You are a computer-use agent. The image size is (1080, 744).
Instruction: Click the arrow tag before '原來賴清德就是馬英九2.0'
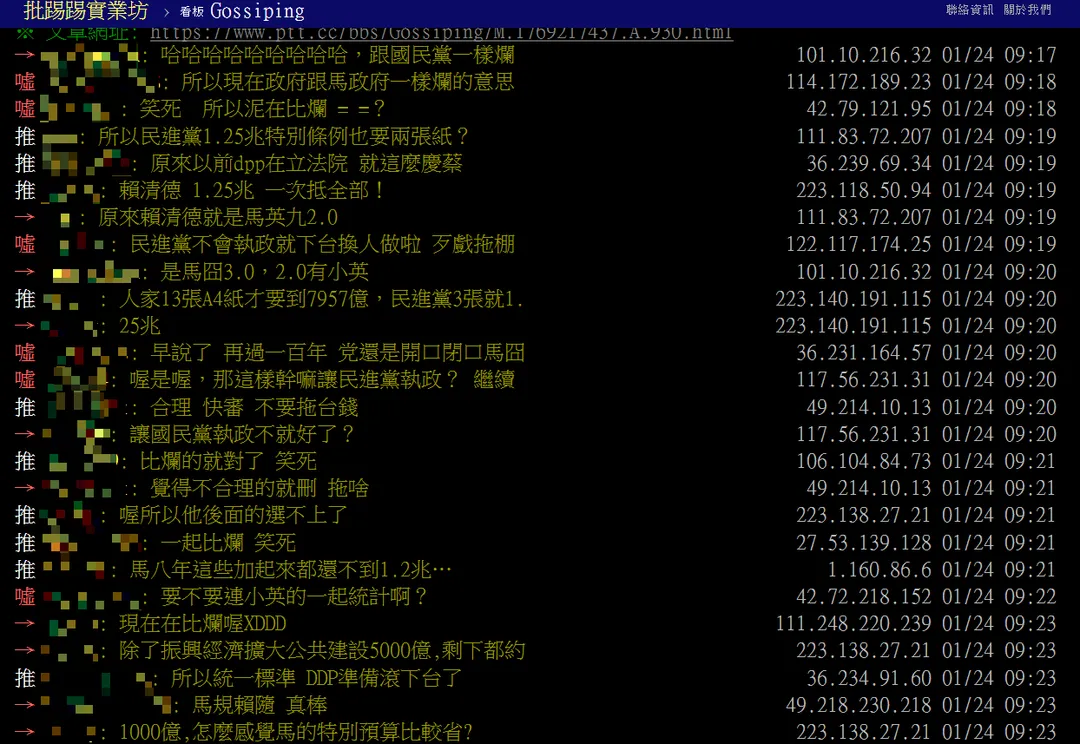[25, 218]
